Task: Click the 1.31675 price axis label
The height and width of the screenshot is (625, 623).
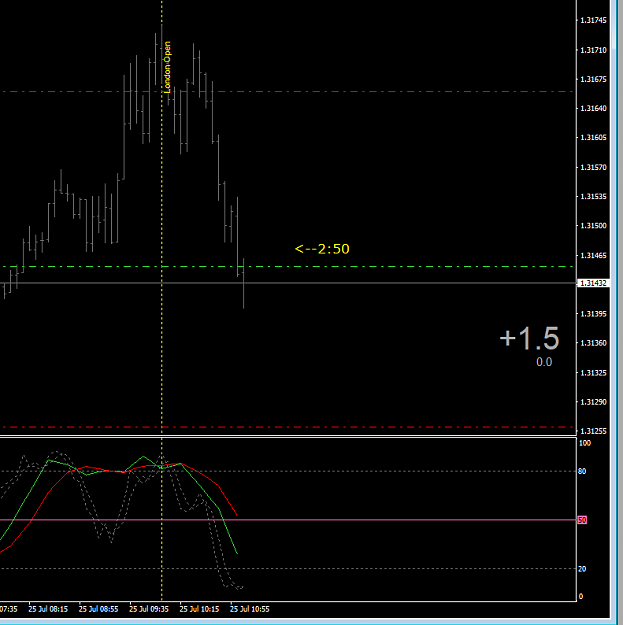Action: pos(594,79)
